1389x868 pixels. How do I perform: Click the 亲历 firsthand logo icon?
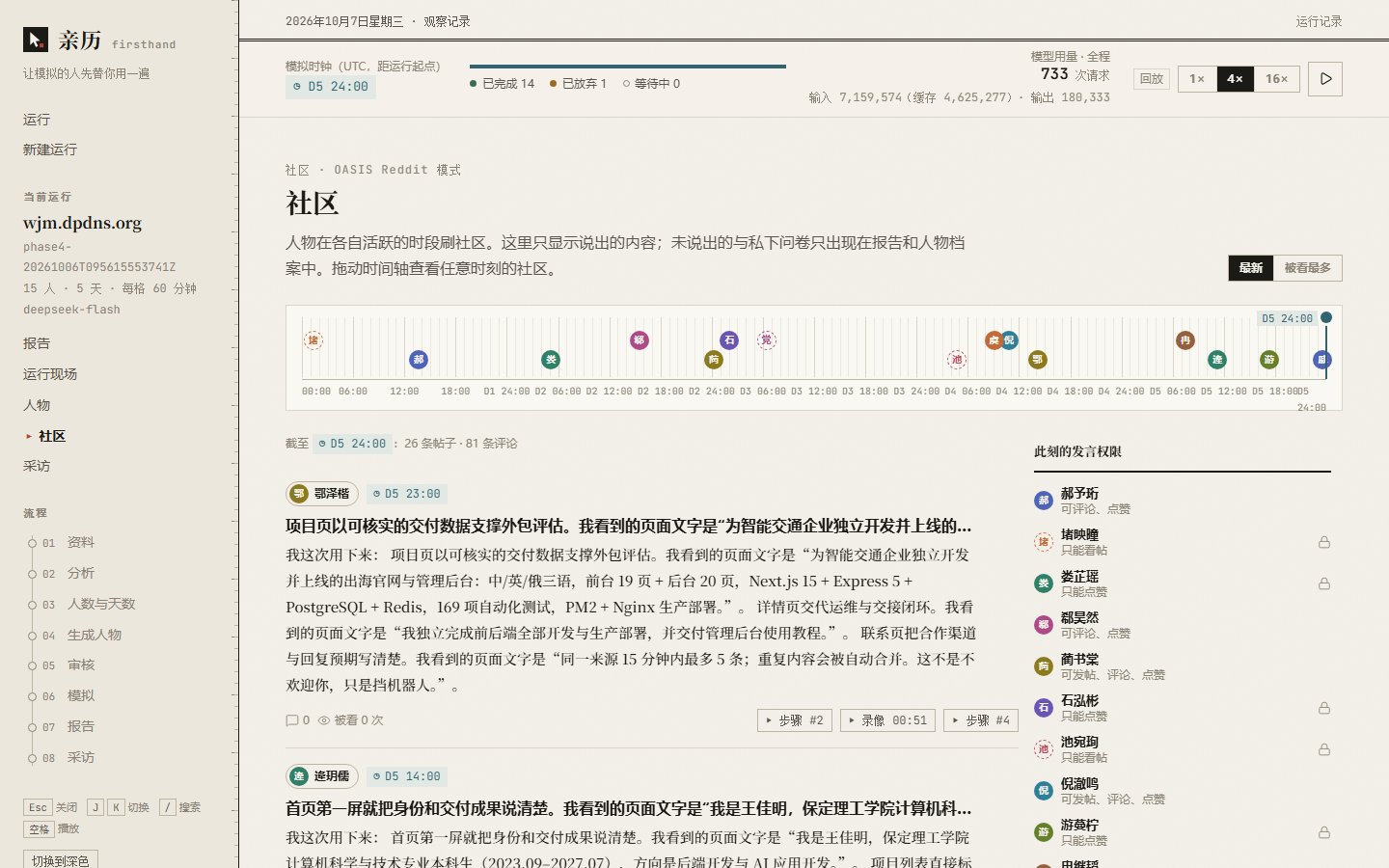(x=36, y=40)
